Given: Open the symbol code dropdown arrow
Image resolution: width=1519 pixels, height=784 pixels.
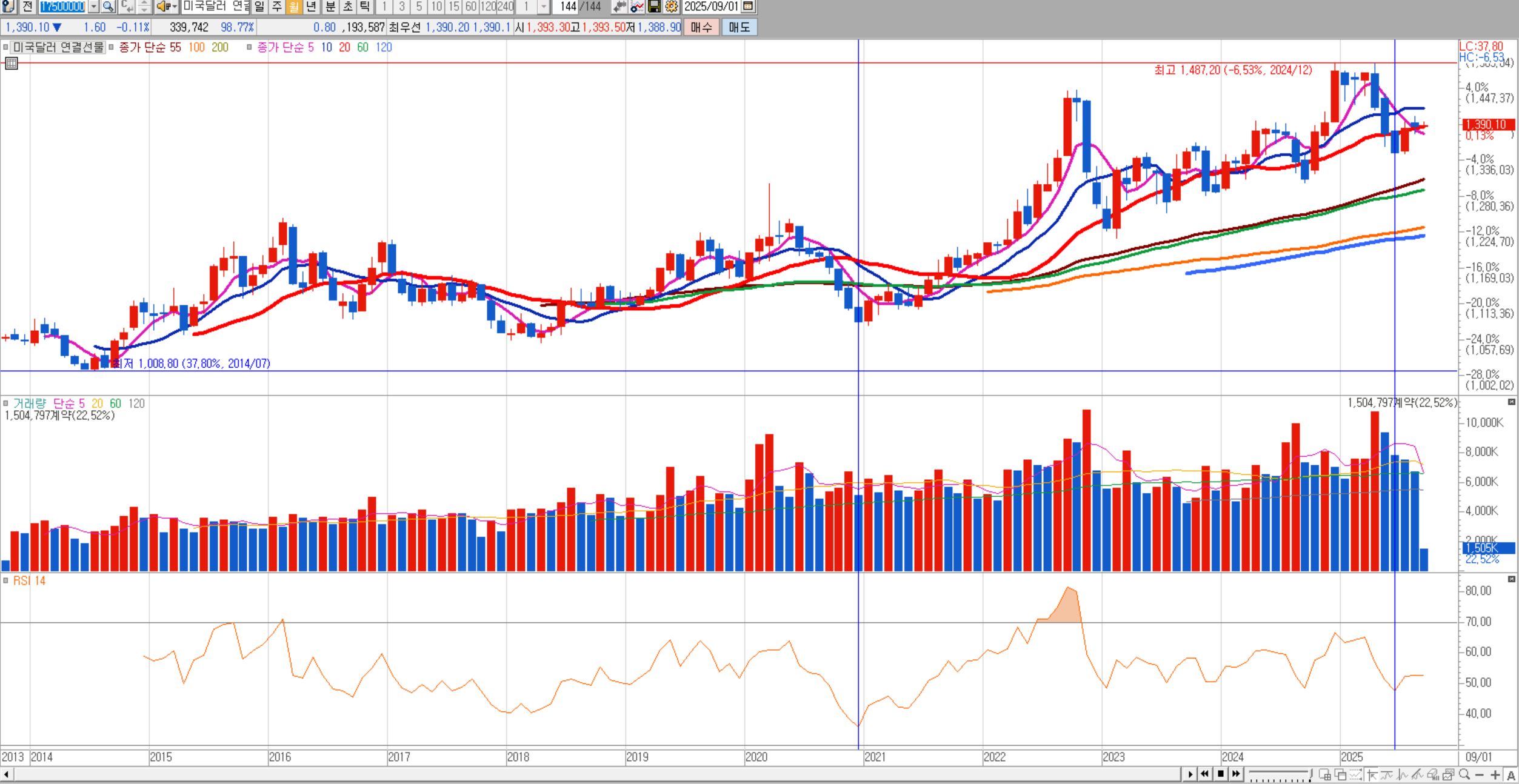Looking at the screenshot, I should point(93,7).
